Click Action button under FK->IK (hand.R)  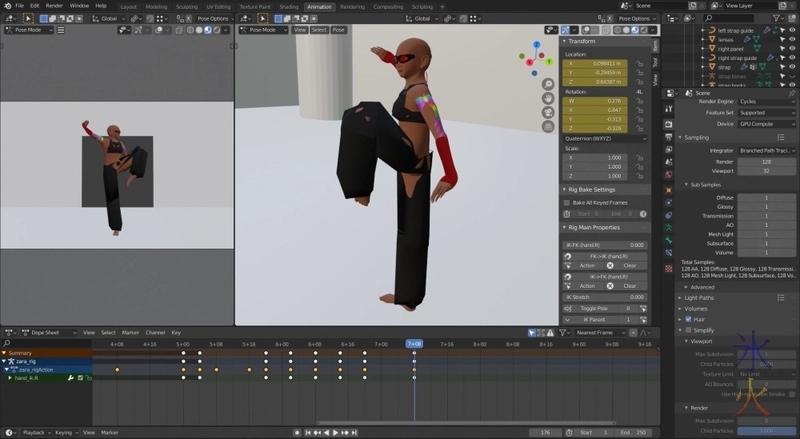[x=587, y=266]
